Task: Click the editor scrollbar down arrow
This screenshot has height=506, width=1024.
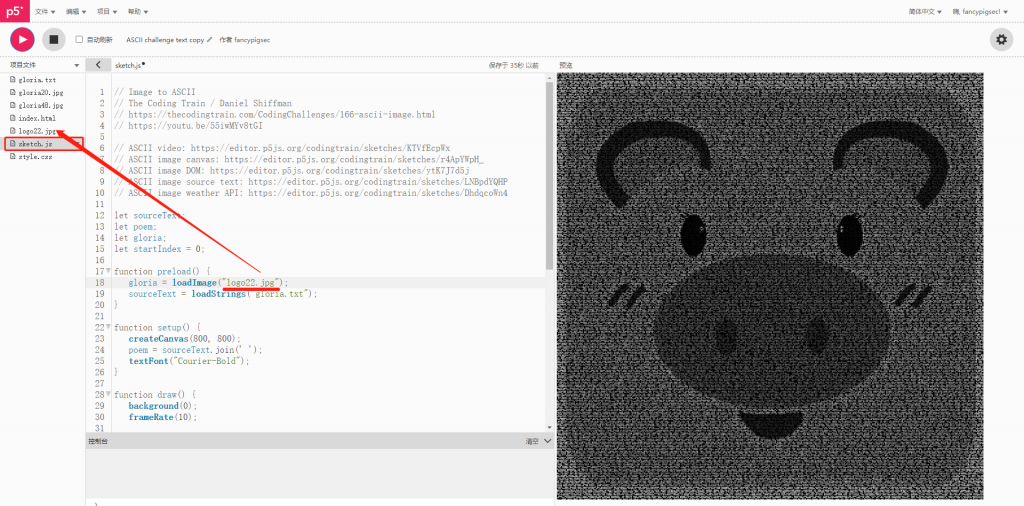Action: pyautogui.click(x=549, y=427)
